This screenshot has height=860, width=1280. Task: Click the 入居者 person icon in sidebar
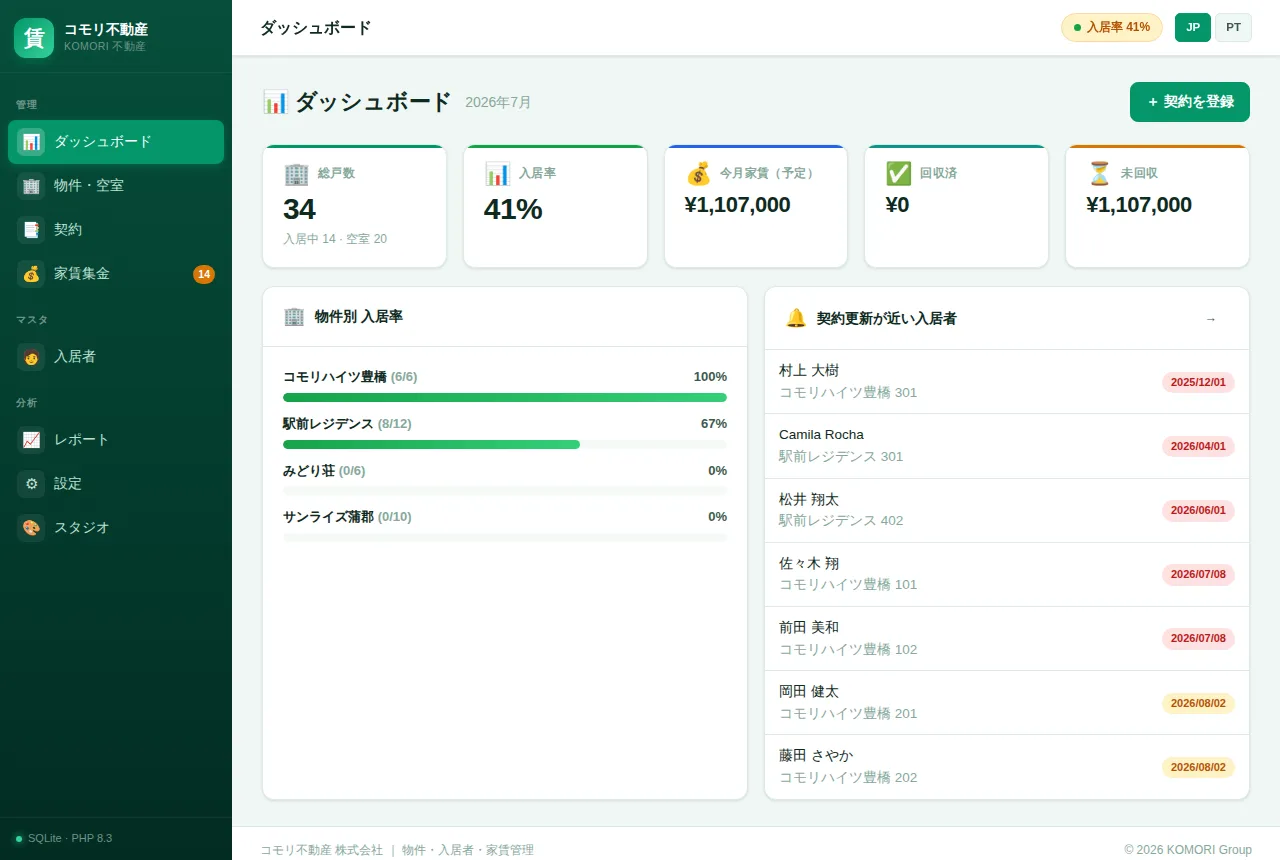click(31, 357)
